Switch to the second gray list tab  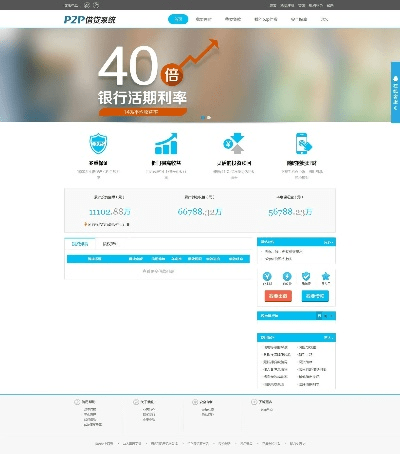[109, 244]
